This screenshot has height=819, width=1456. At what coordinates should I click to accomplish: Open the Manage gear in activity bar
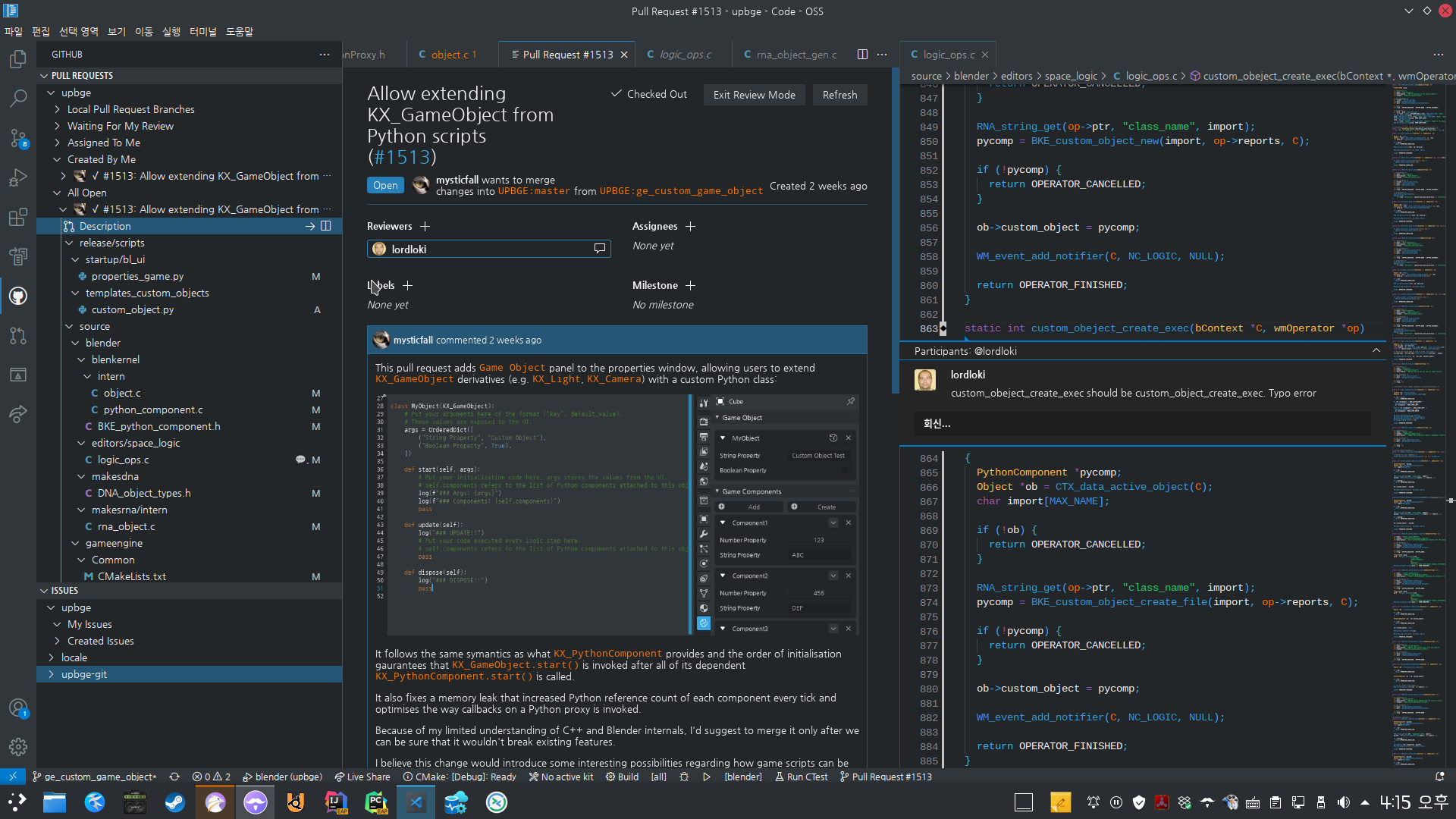coord(18,747)
